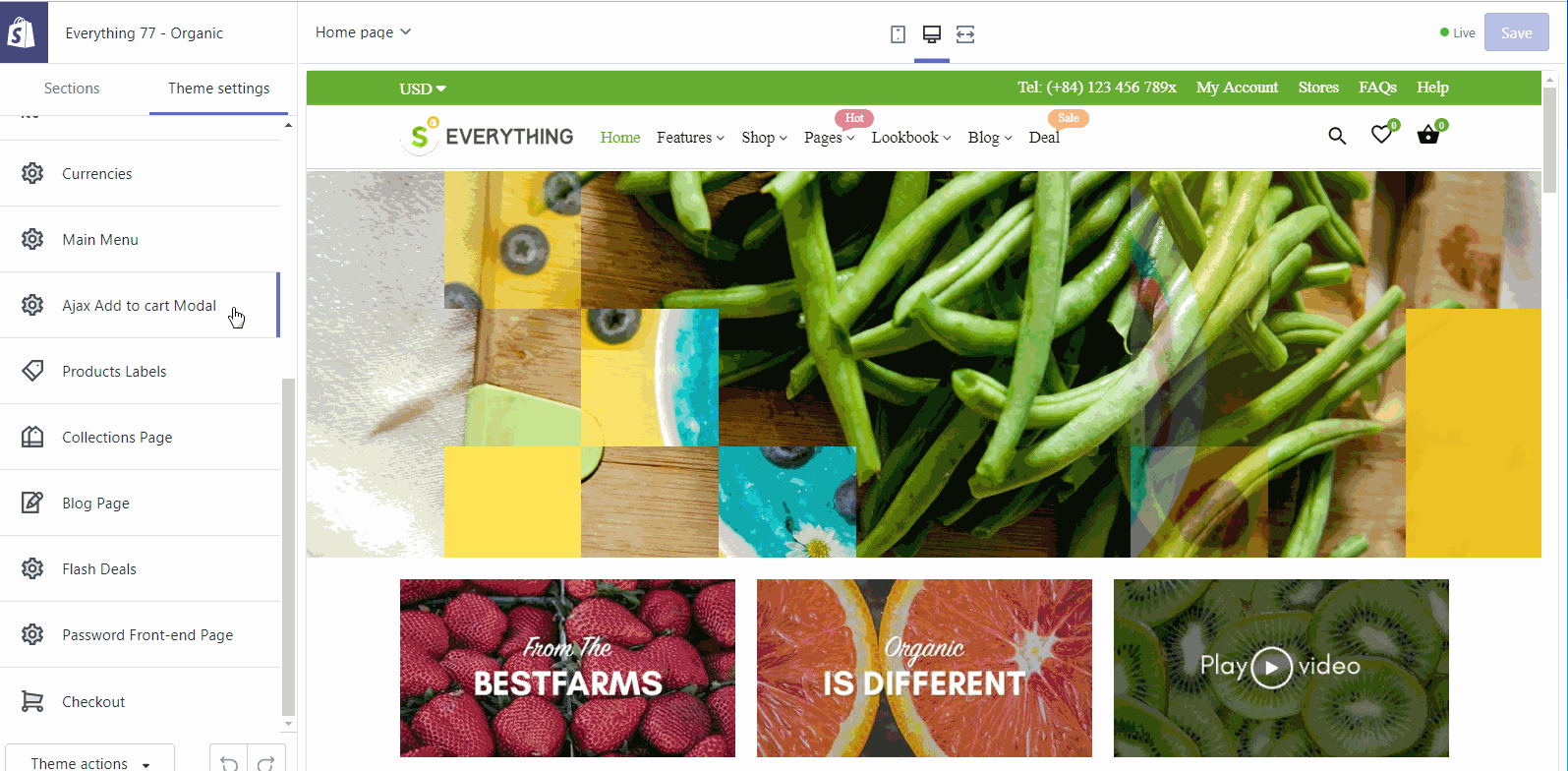
Task: Click the Shopify logo icon
Action: (x=24, y=32)
